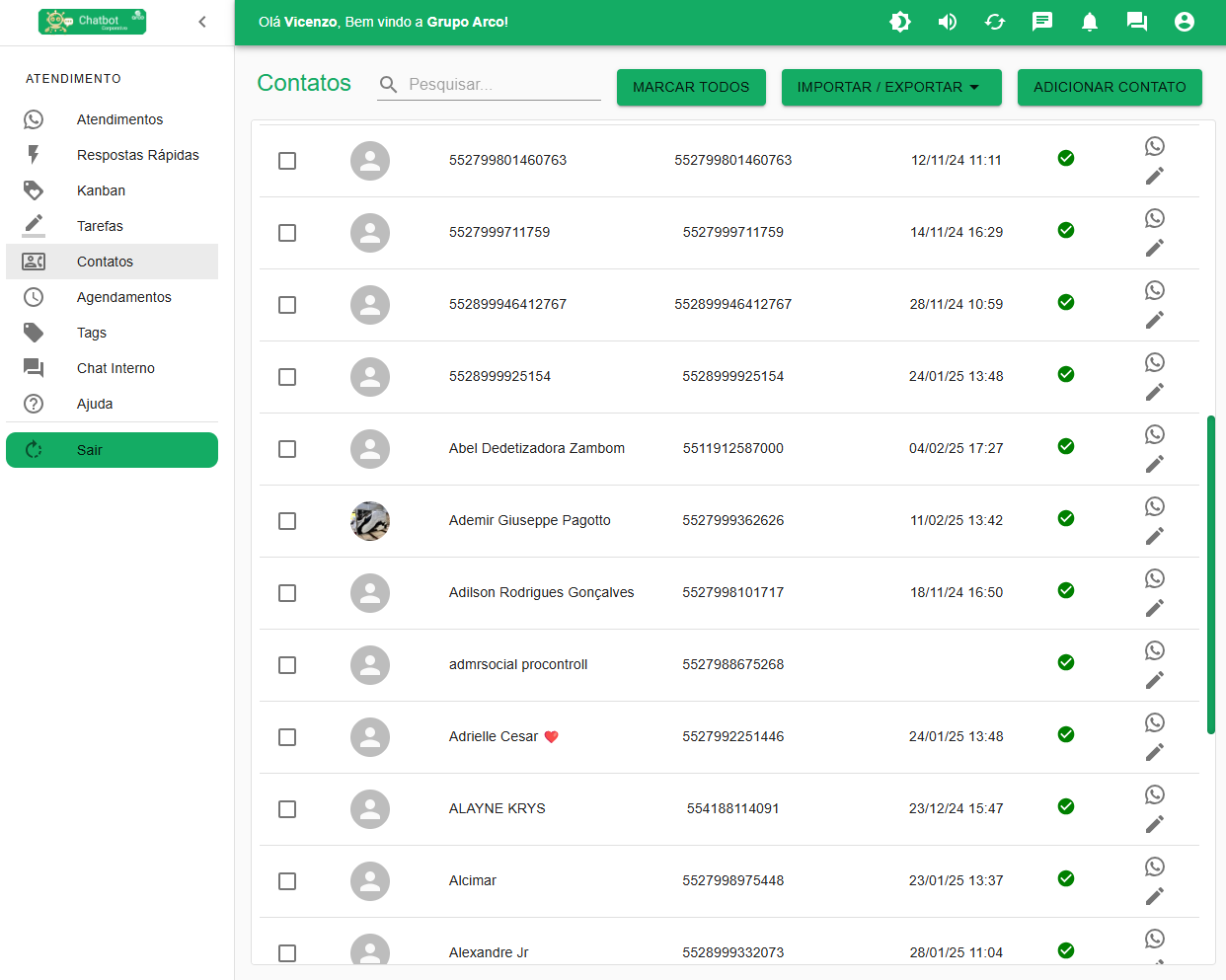Click the Adicionar Contato button
This screenshot has width=1226, height=980.
click(x=1110, y=87)
